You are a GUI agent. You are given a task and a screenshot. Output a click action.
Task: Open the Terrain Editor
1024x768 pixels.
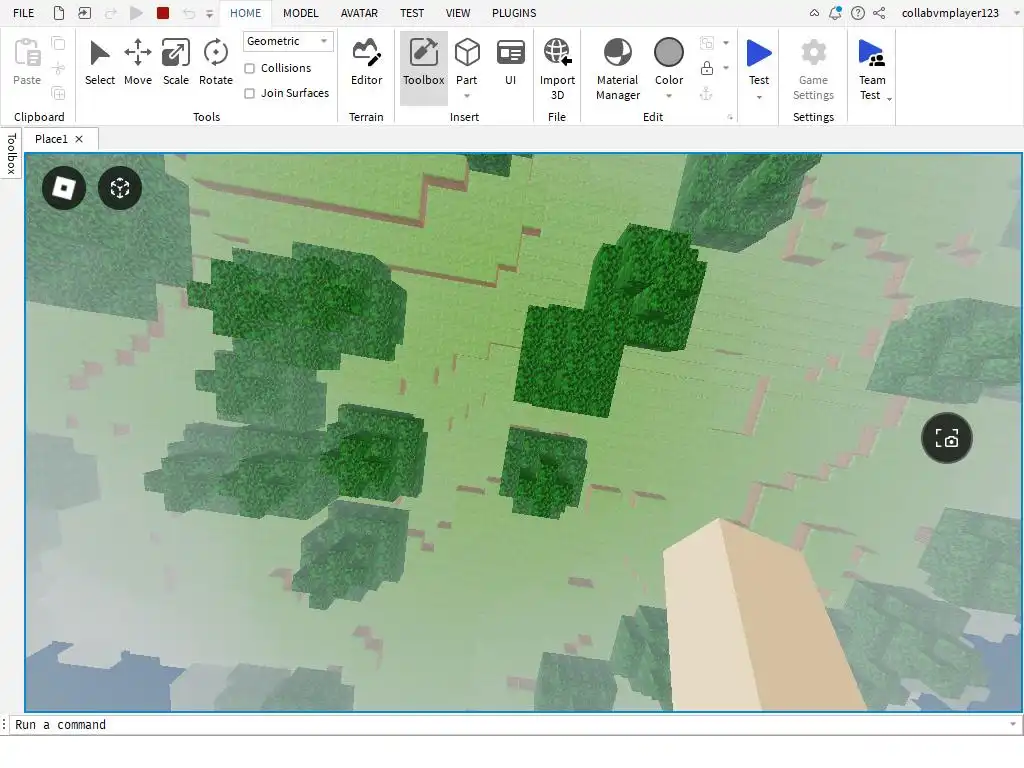click(366, 62)
